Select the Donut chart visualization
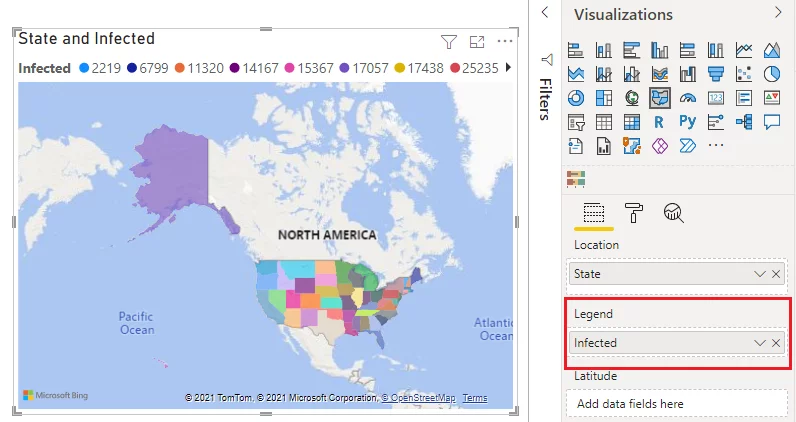The image size is (796, 422). [x=576, y=98]
